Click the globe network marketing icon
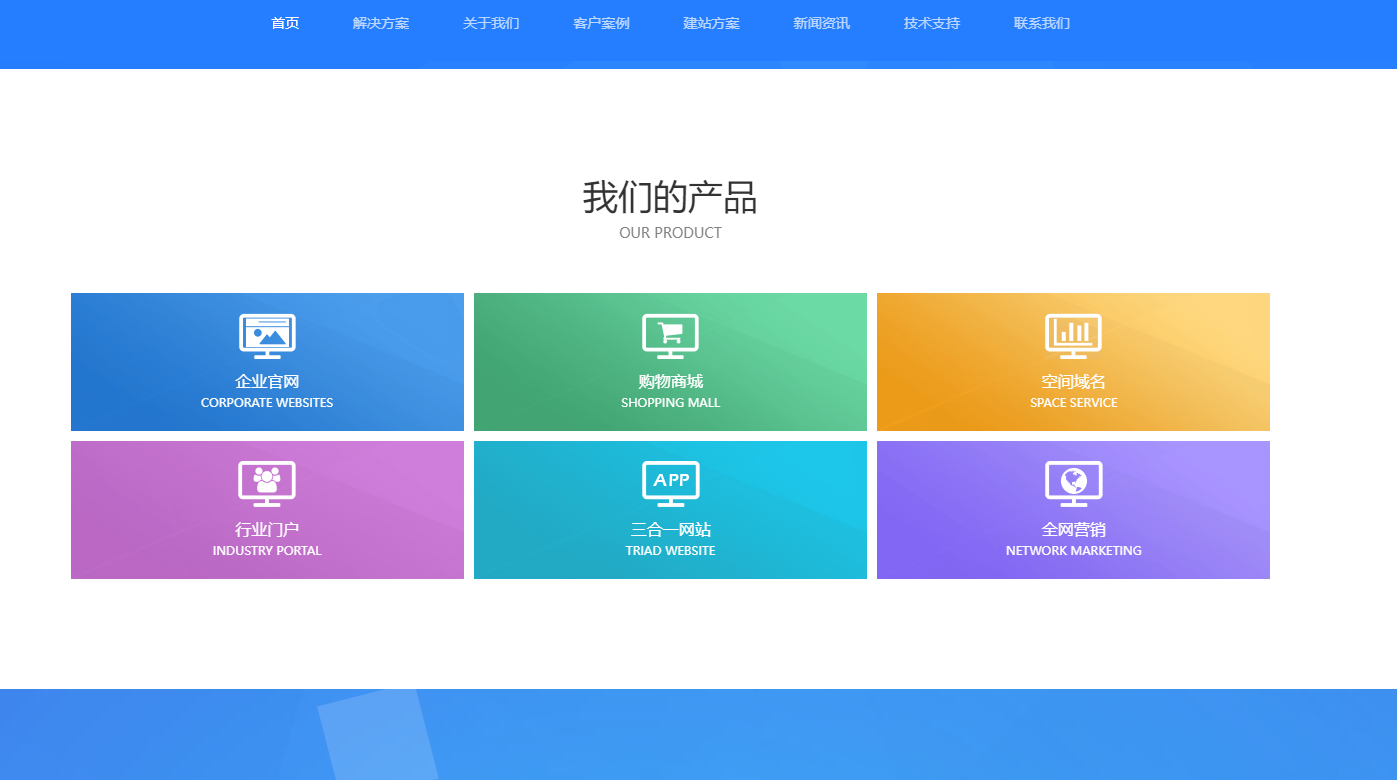This screenshot has width=1397, height=780. 1073,483
